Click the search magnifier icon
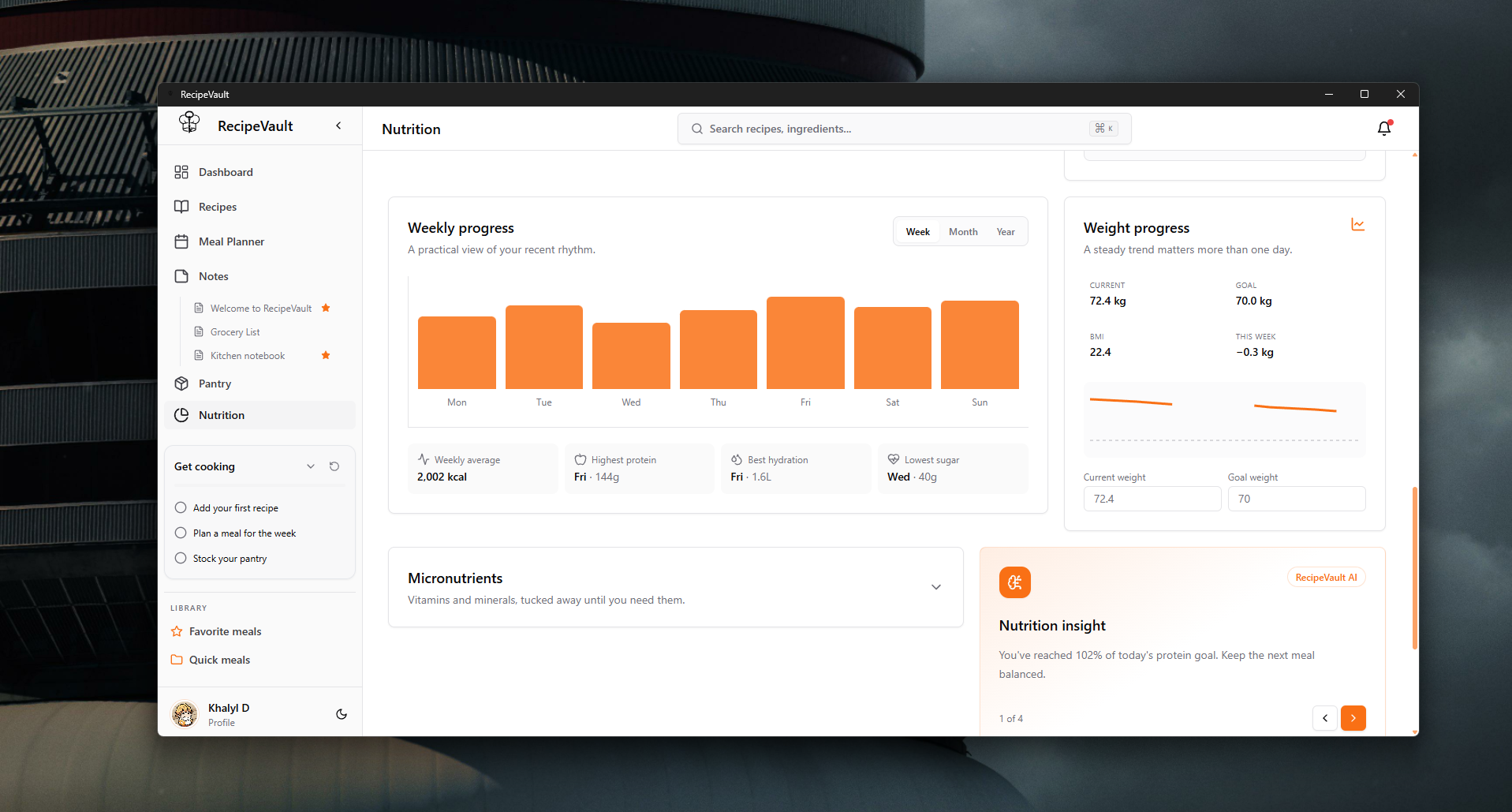This screenshot has width=1512, height=812. pos(697,129)
